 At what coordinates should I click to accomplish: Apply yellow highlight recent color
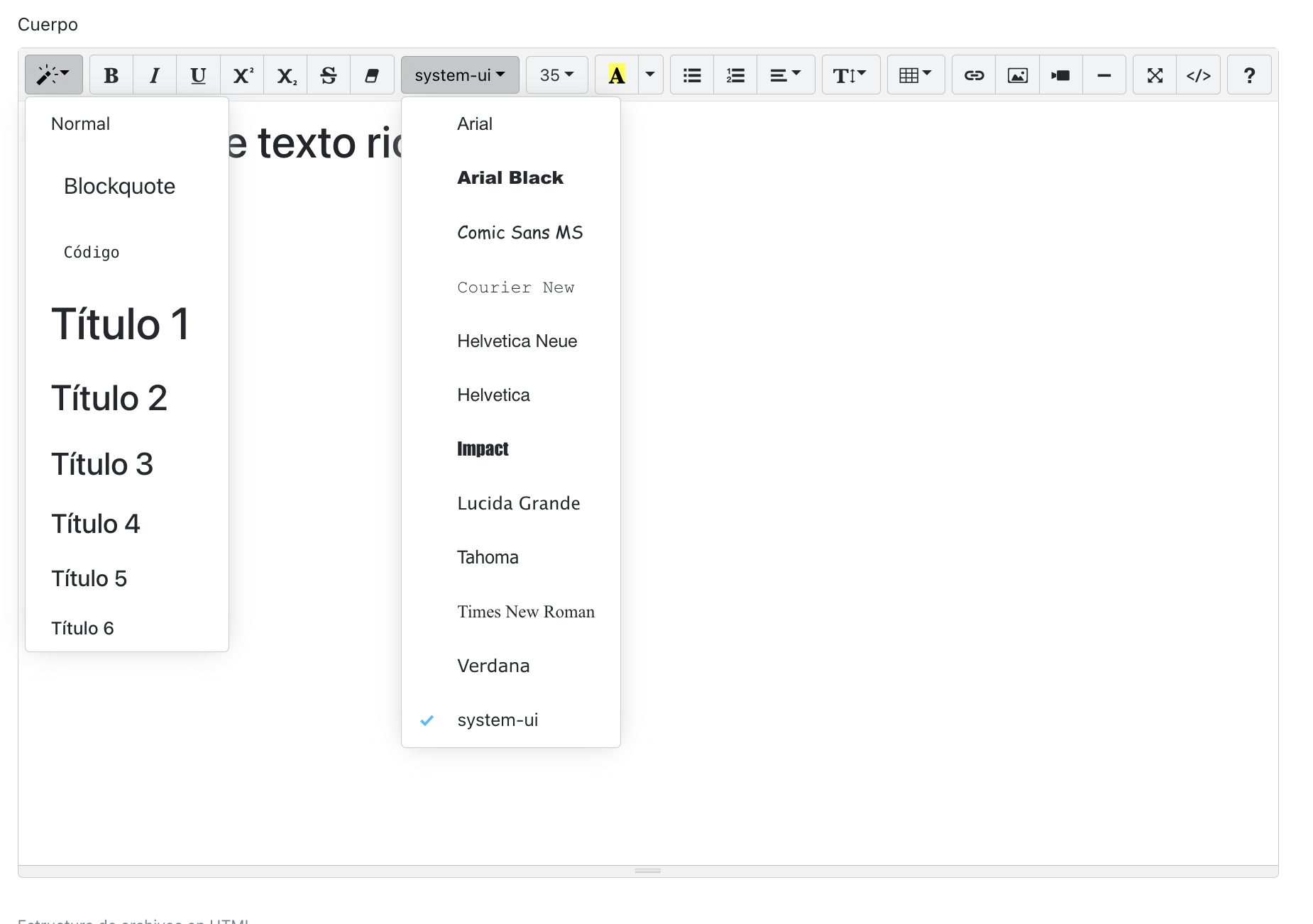[617, 75]
